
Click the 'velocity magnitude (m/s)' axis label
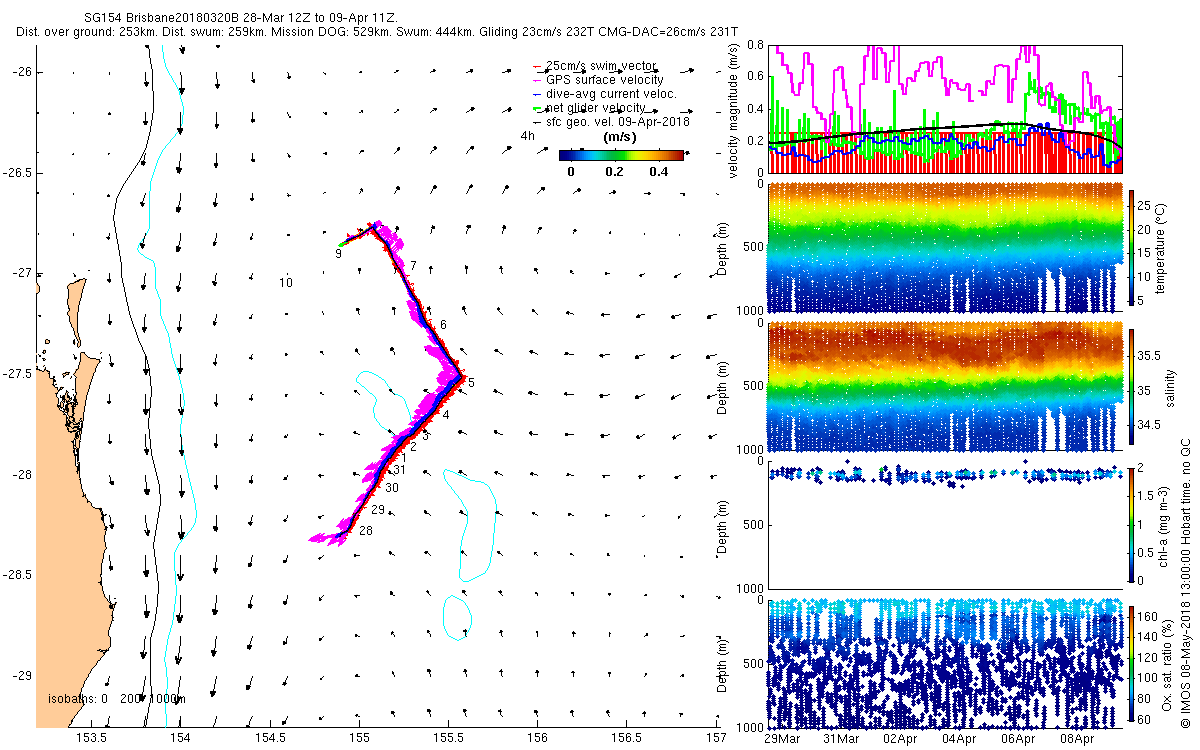[x=735, y=109]
